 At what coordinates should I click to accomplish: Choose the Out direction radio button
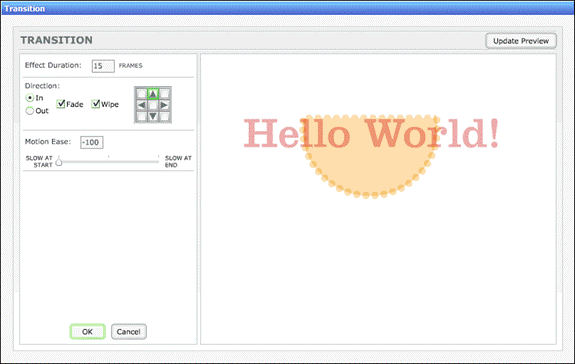30,111
